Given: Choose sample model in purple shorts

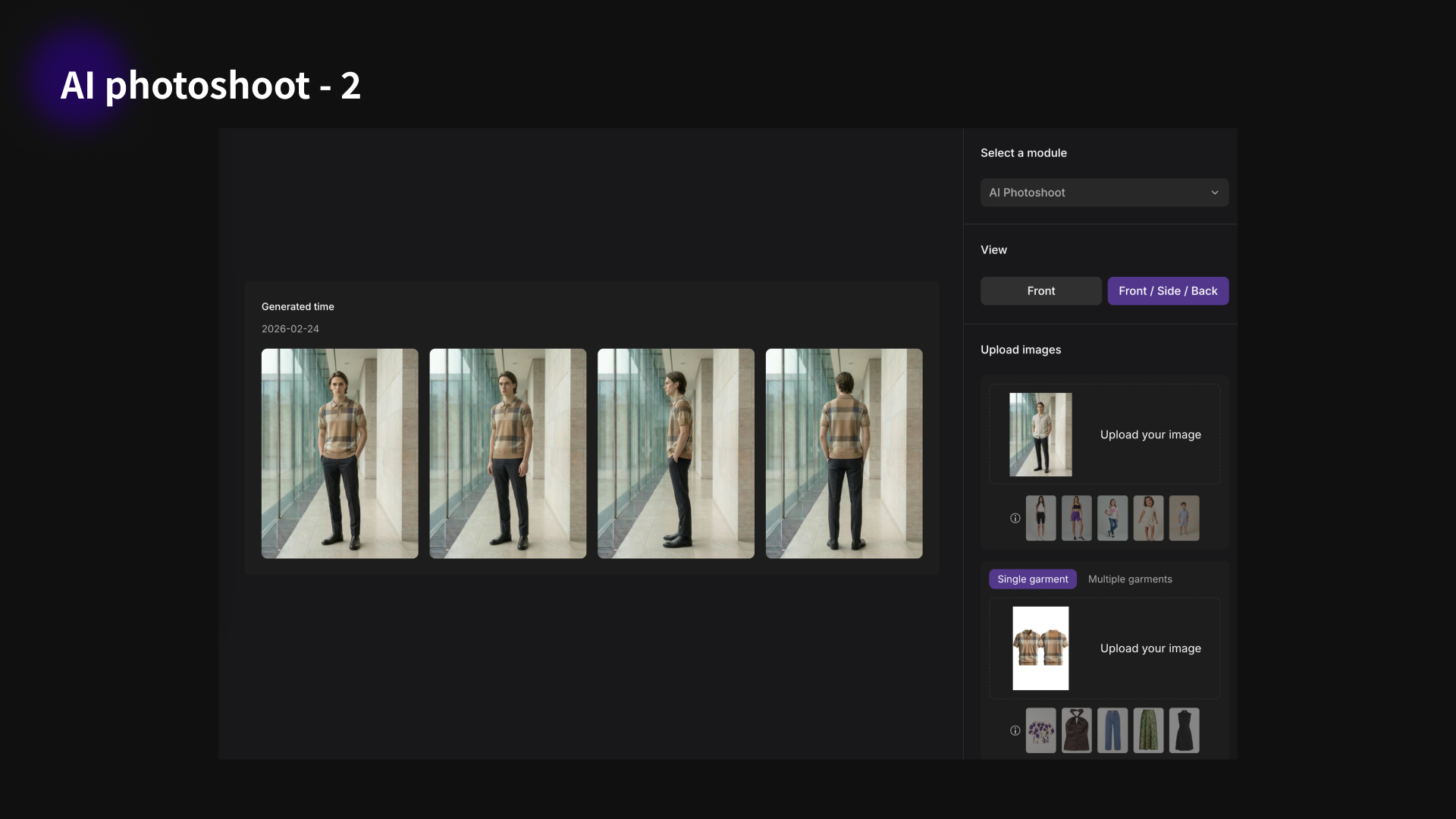Looking at the screenshot, I should [x=1076, y=519].
